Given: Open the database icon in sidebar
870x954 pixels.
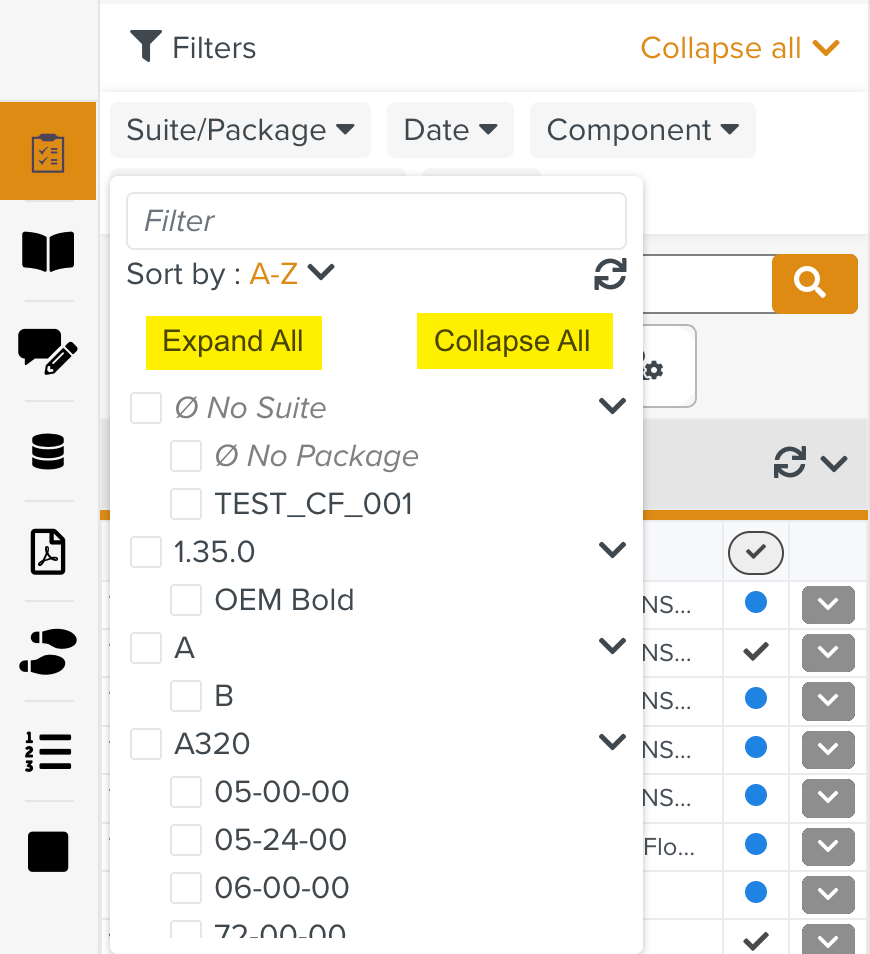Looking at the screenshot, I should pyautogui.click(x=48, y=452).
